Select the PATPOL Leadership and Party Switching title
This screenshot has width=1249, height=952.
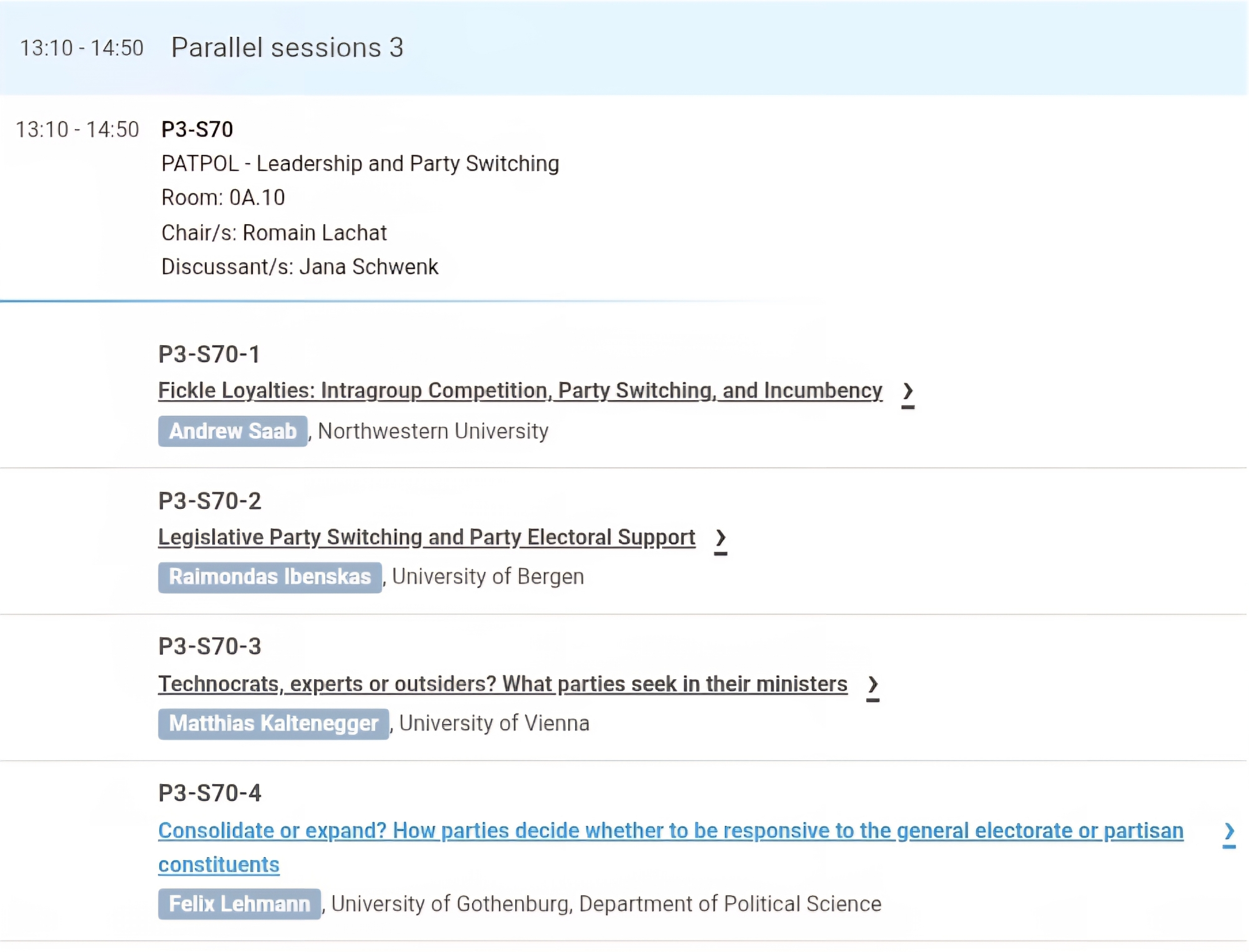[360, 164]
